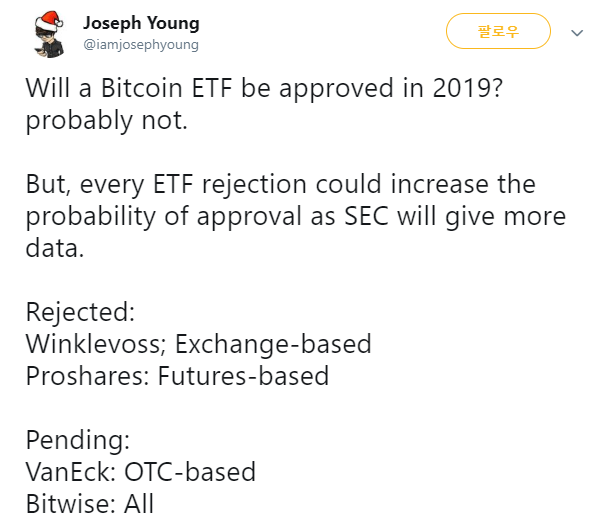The width and height of the screenshot is (609, 522).
Task: Click the word "data." in the tweet
Action: pos(55,249)
